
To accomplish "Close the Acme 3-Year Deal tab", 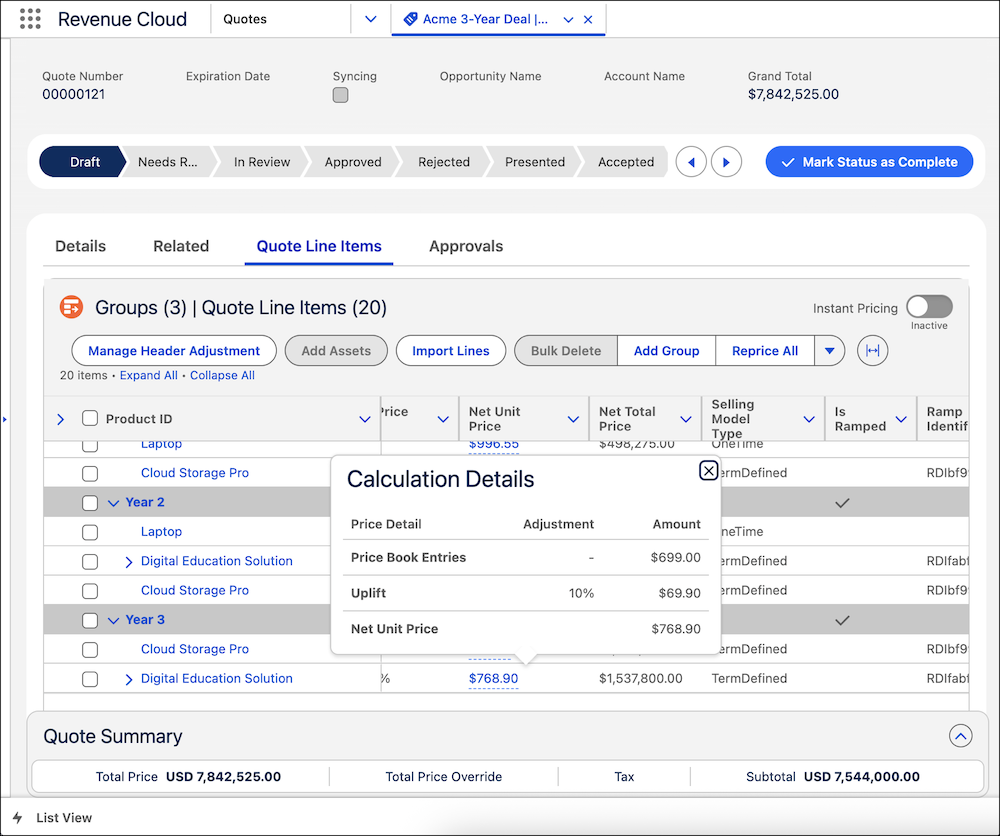I will pyautogui.click(x=588, y=20).
